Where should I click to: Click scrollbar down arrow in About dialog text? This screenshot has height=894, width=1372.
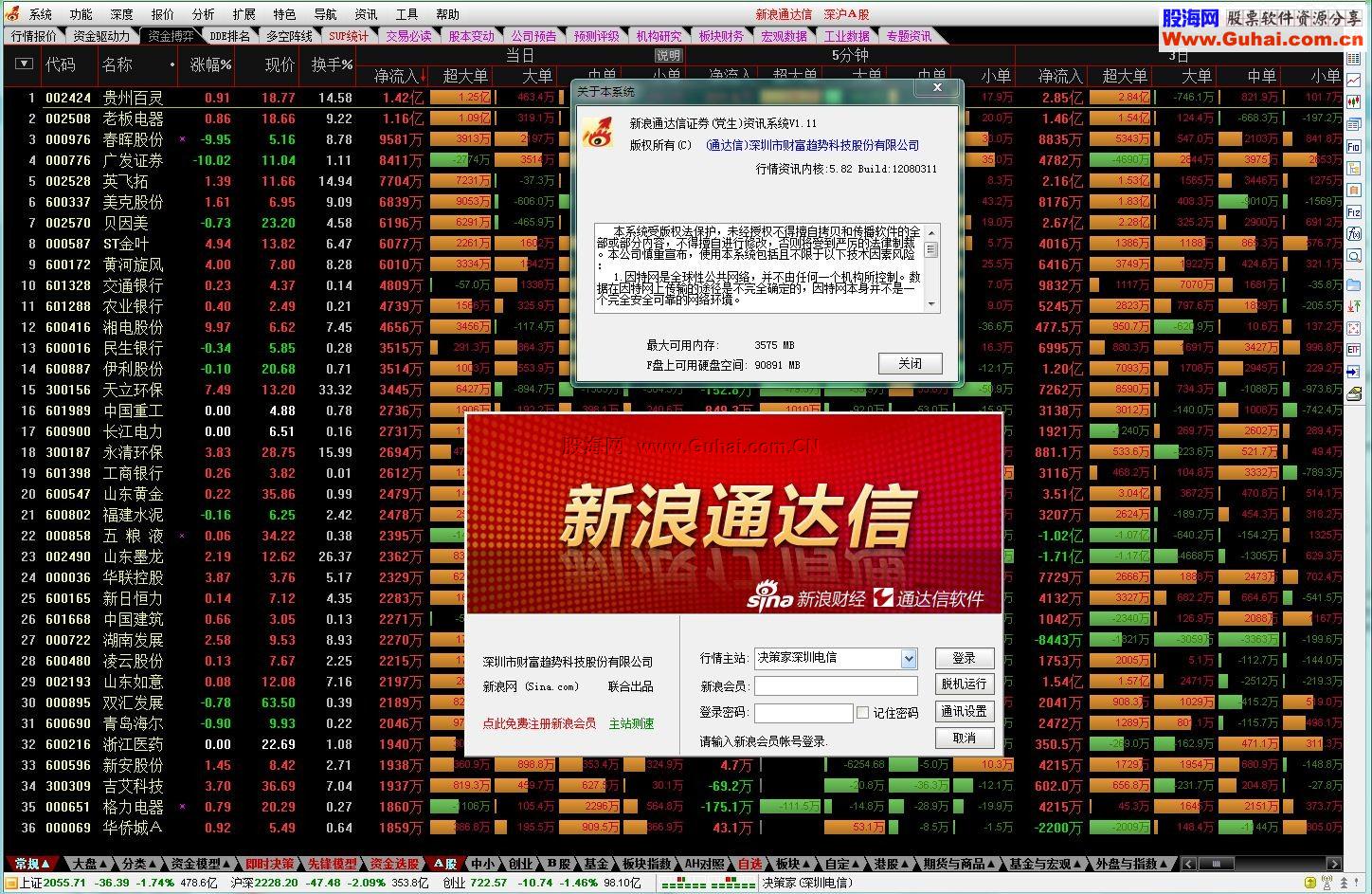[931, 304]
